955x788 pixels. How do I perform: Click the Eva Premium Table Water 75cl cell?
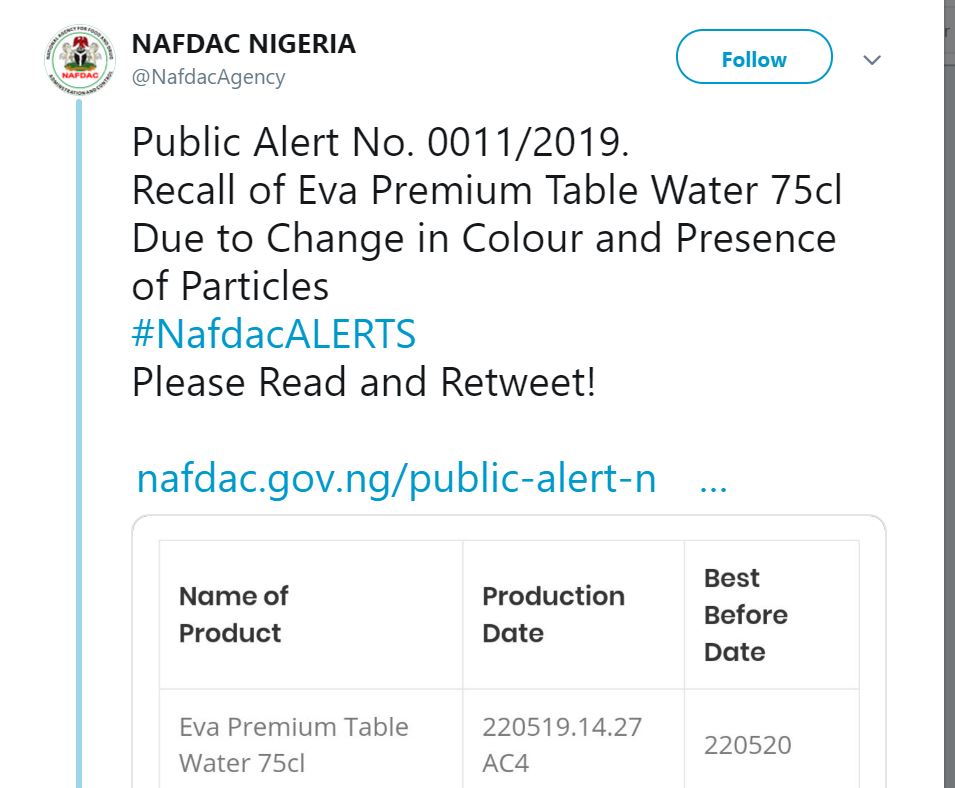311,739
